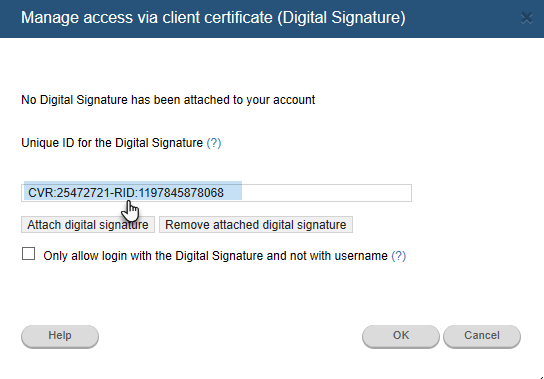The width and height of the screenshot is (544, 379).
Task: Click the RID number in the ID field
Action: pos(181,193)
